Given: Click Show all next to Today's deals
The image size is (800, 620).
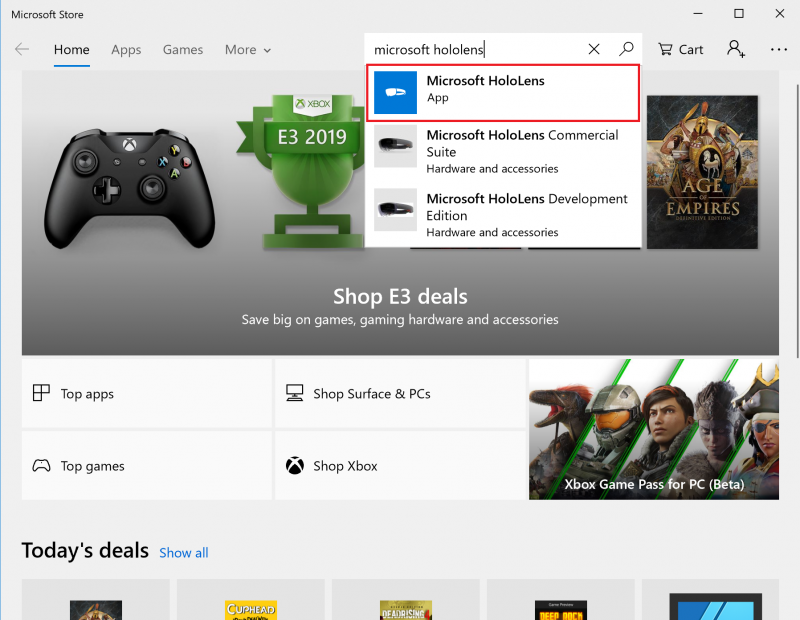Looking at the screenshot, I should (184, 553).
